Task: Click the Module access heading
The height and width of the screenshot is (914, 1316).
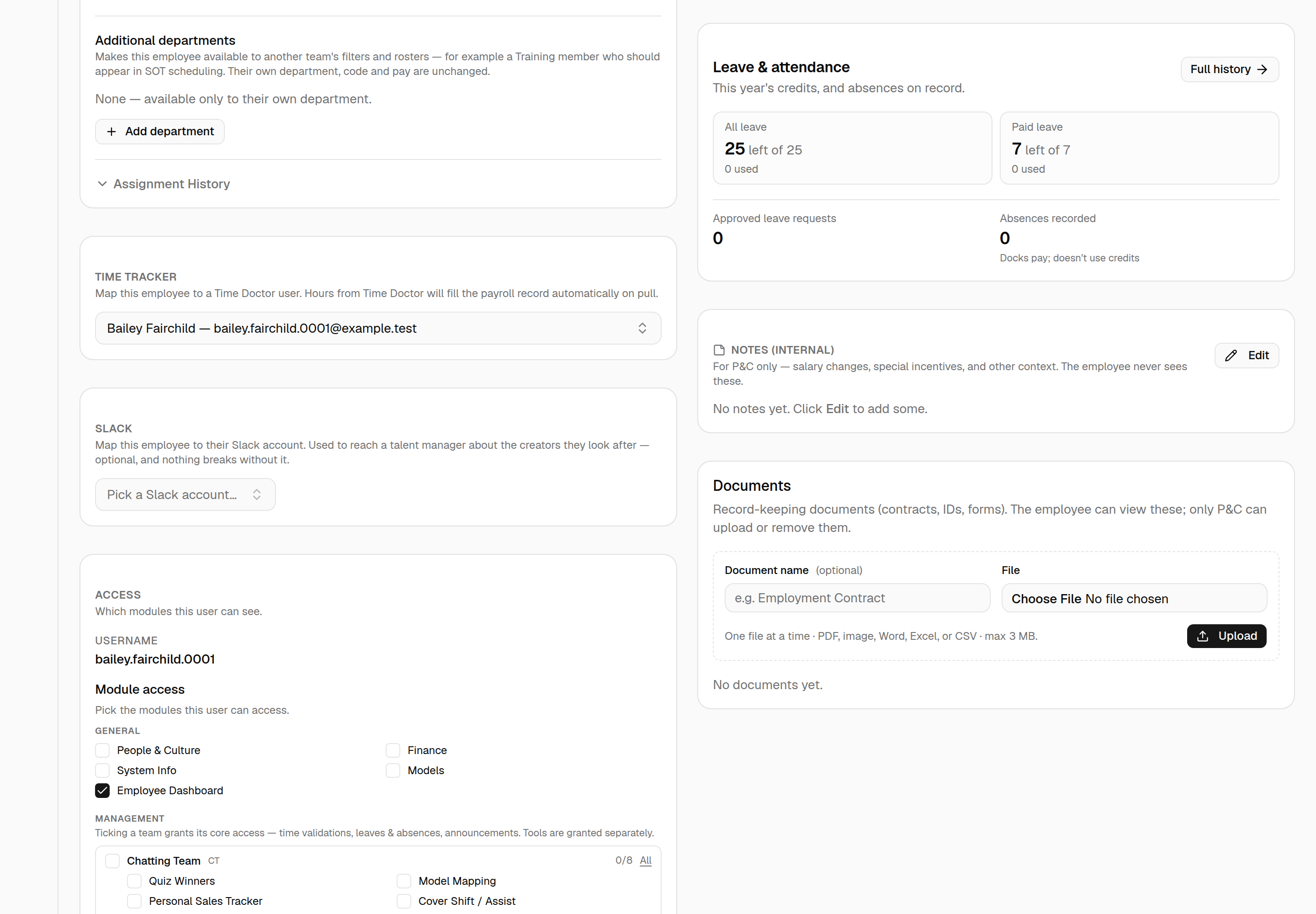Action: coord(140,690)
